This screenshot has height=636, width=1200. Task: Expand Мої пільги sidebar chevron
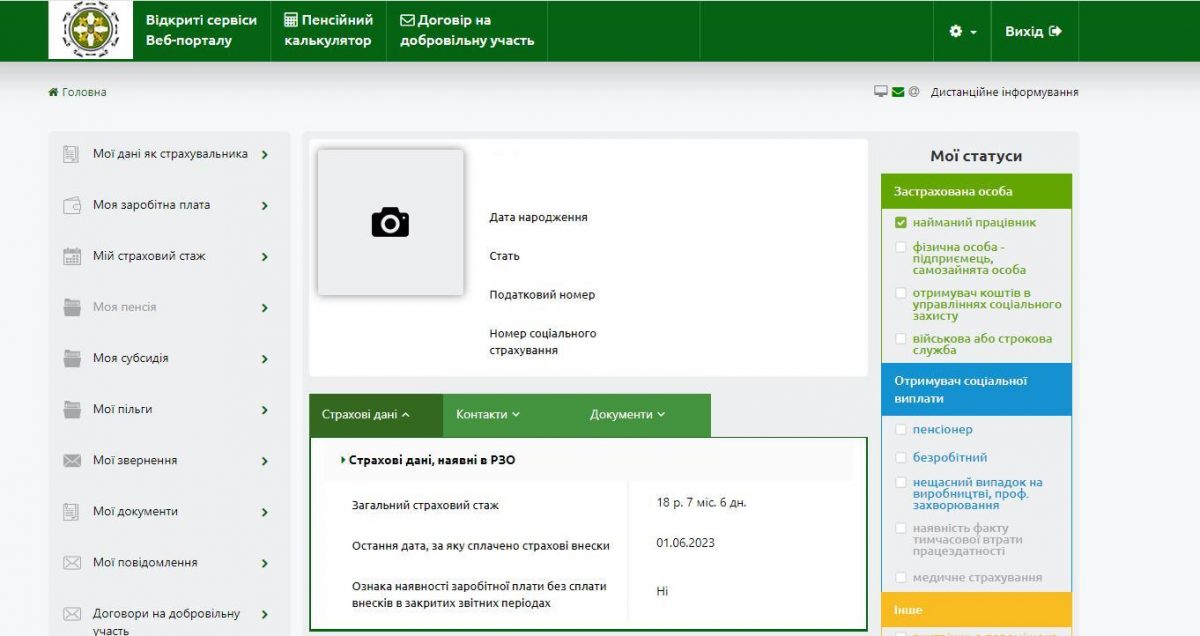point(265,410)
